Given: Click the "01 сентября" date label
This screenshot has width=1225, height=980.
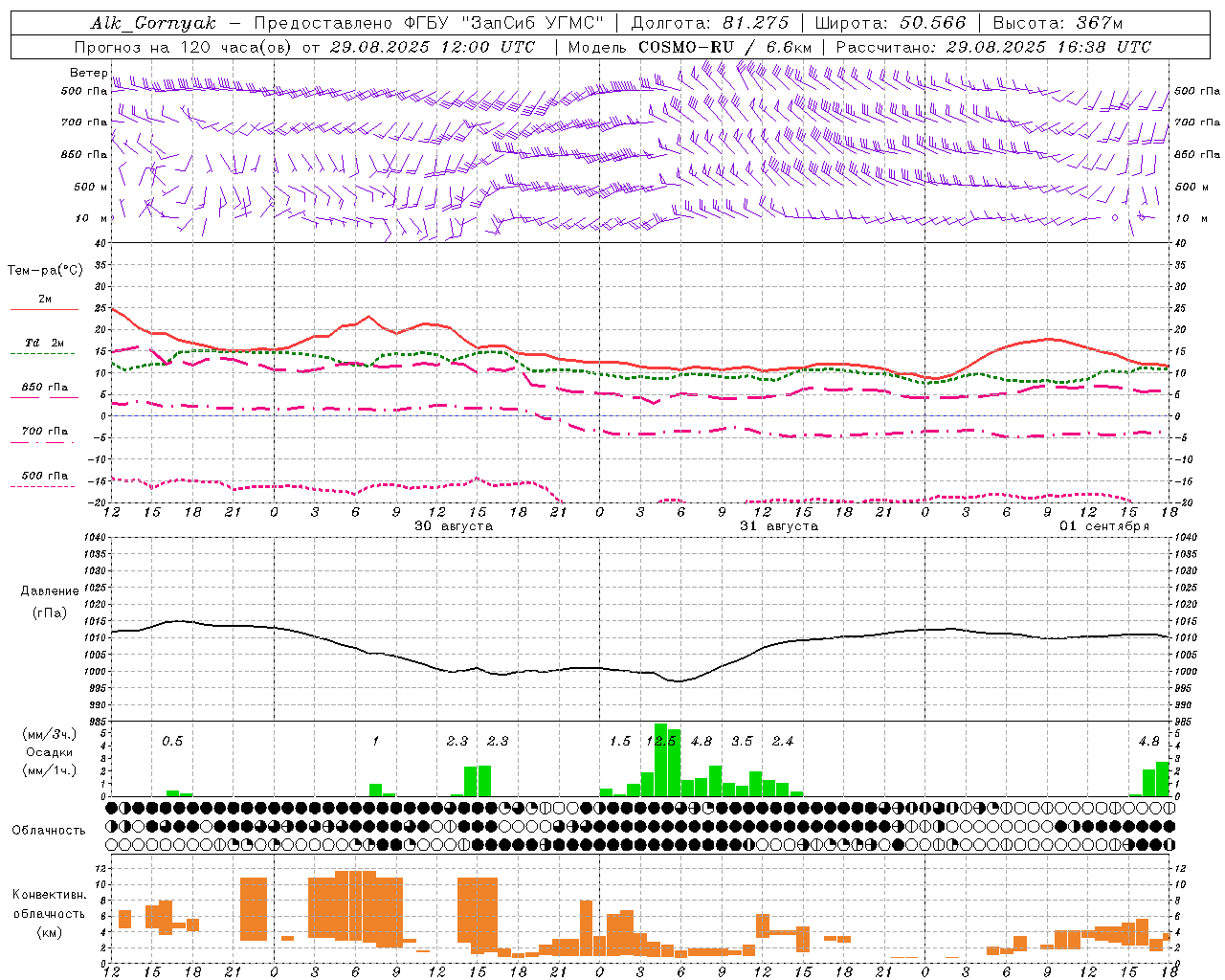Looking at the screenshot, I should tap(1104, 526).
